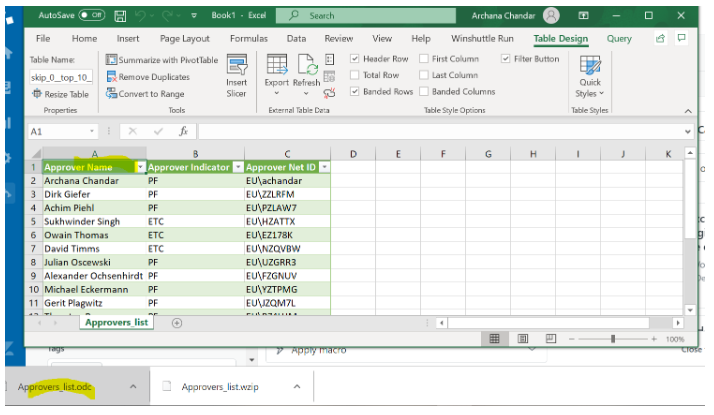Click Refresh table icon

307,66
